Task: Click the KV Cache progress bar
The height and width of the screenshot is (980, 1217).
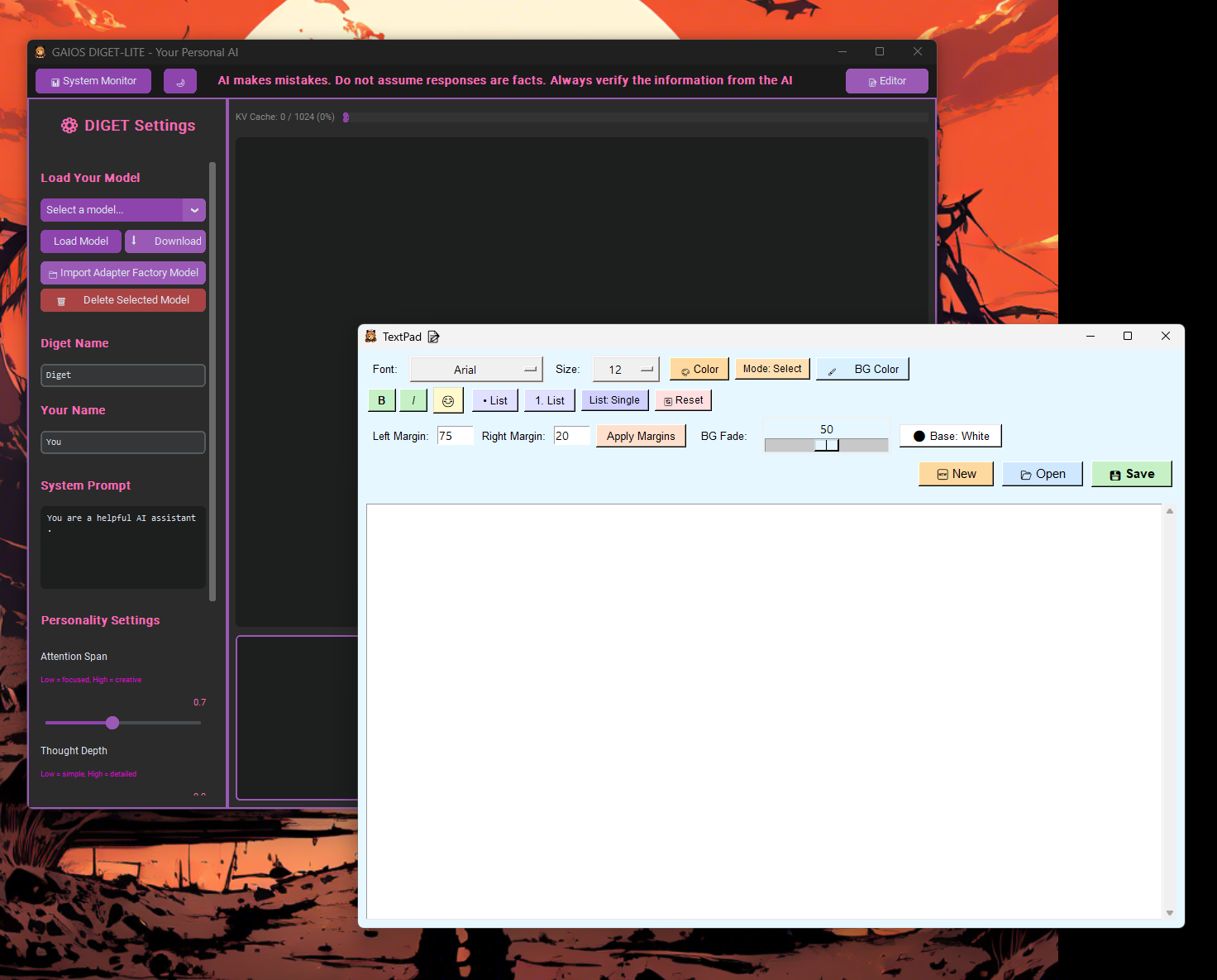Action: coord(635,117)
